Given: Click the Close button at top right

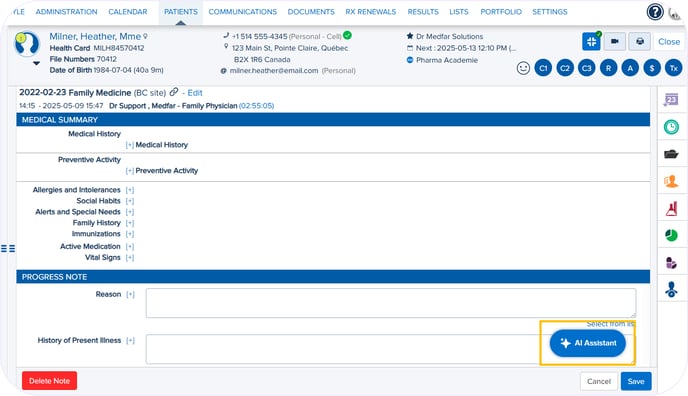Looking at the screenshot, I should pos(669,42).
